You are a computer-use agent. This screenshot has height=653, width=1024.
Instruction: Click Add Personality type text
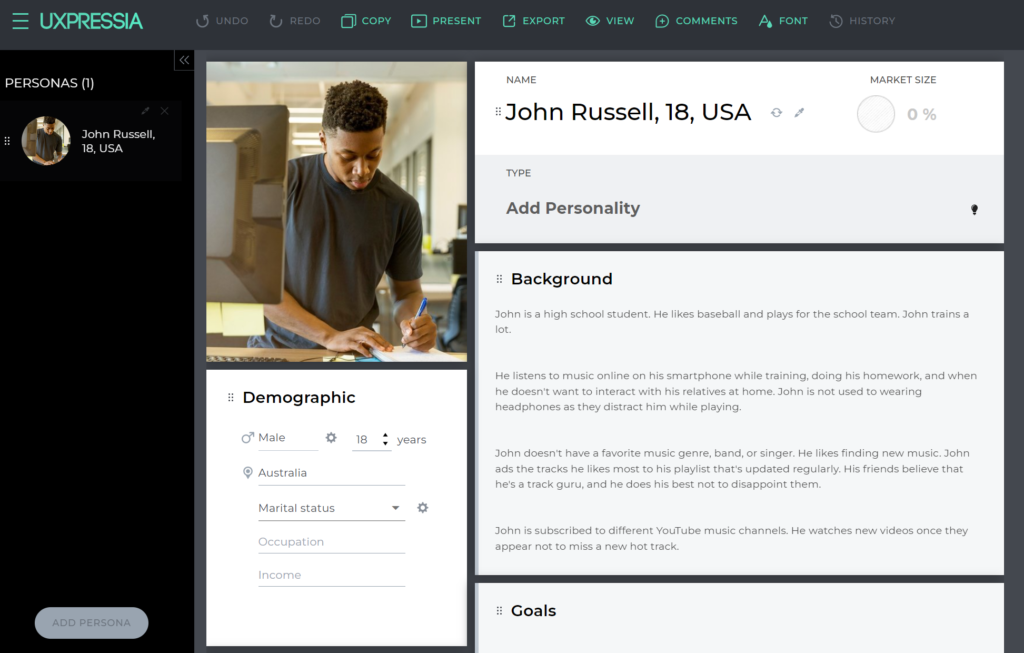[573, 208]
